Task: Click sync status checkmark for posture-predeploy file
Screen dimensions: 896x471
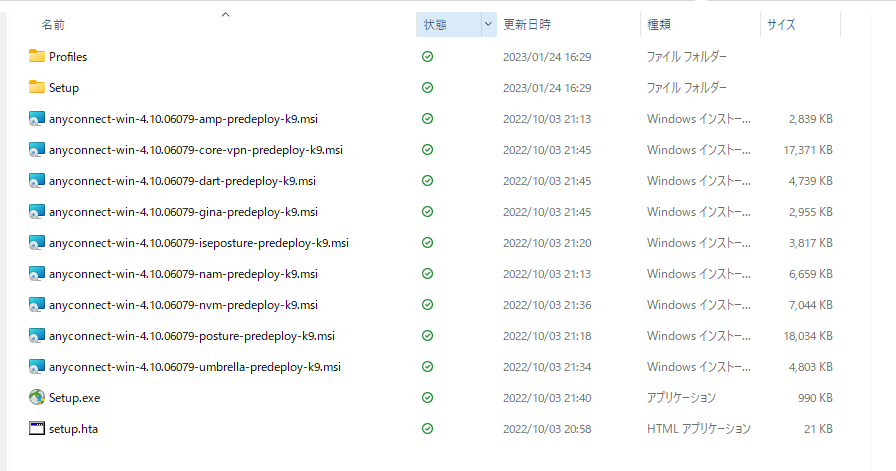Action: (427, 335)
